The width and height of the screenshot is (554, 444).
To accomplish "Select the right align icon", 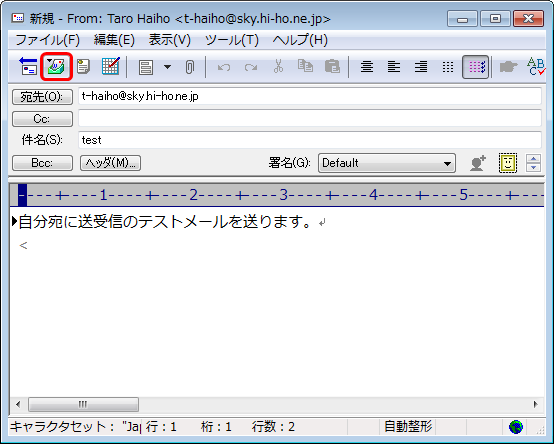I will pyautogui.click(x=421, y=66).
